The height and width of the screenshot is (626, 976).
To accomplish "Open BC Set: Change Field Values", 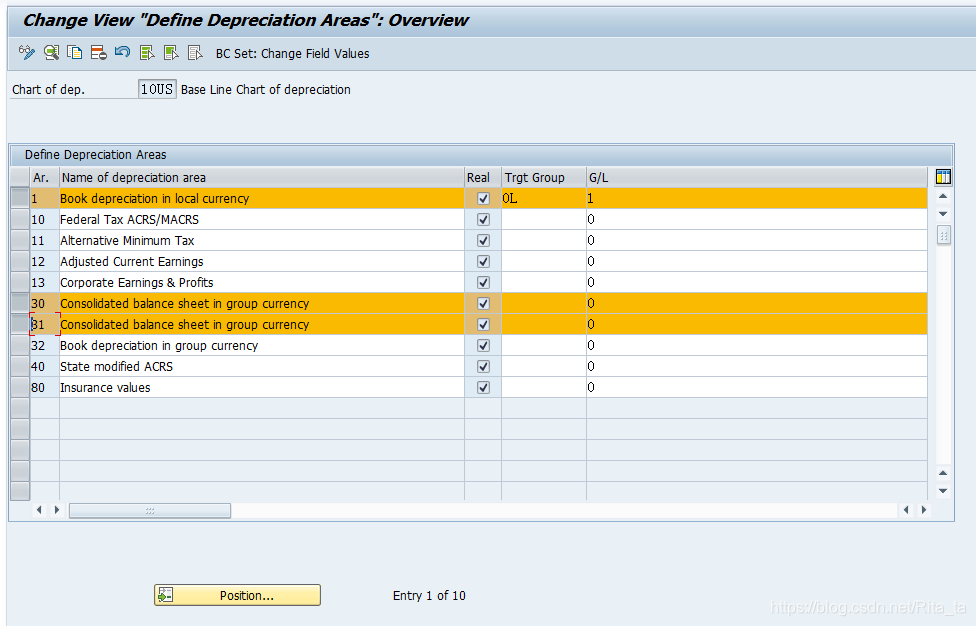I will pyautogui.click(x=293, y=54).
